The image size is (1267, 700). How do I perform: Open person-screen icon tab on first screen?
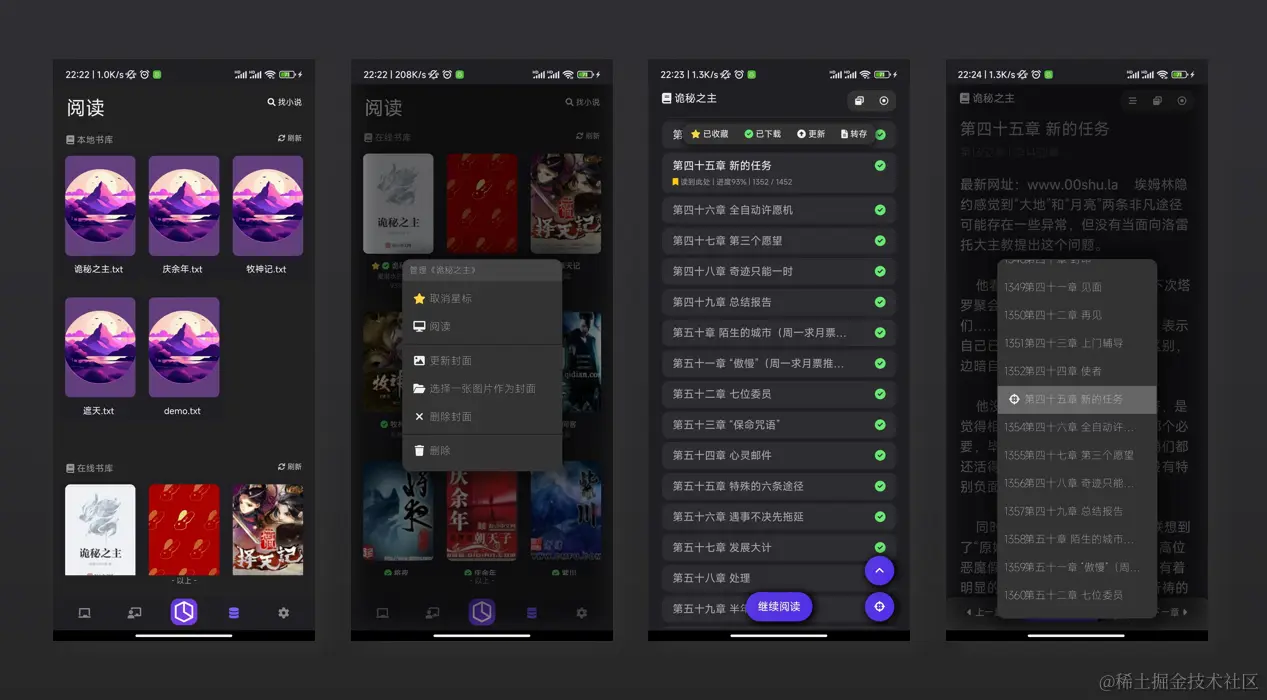(134, 613)
